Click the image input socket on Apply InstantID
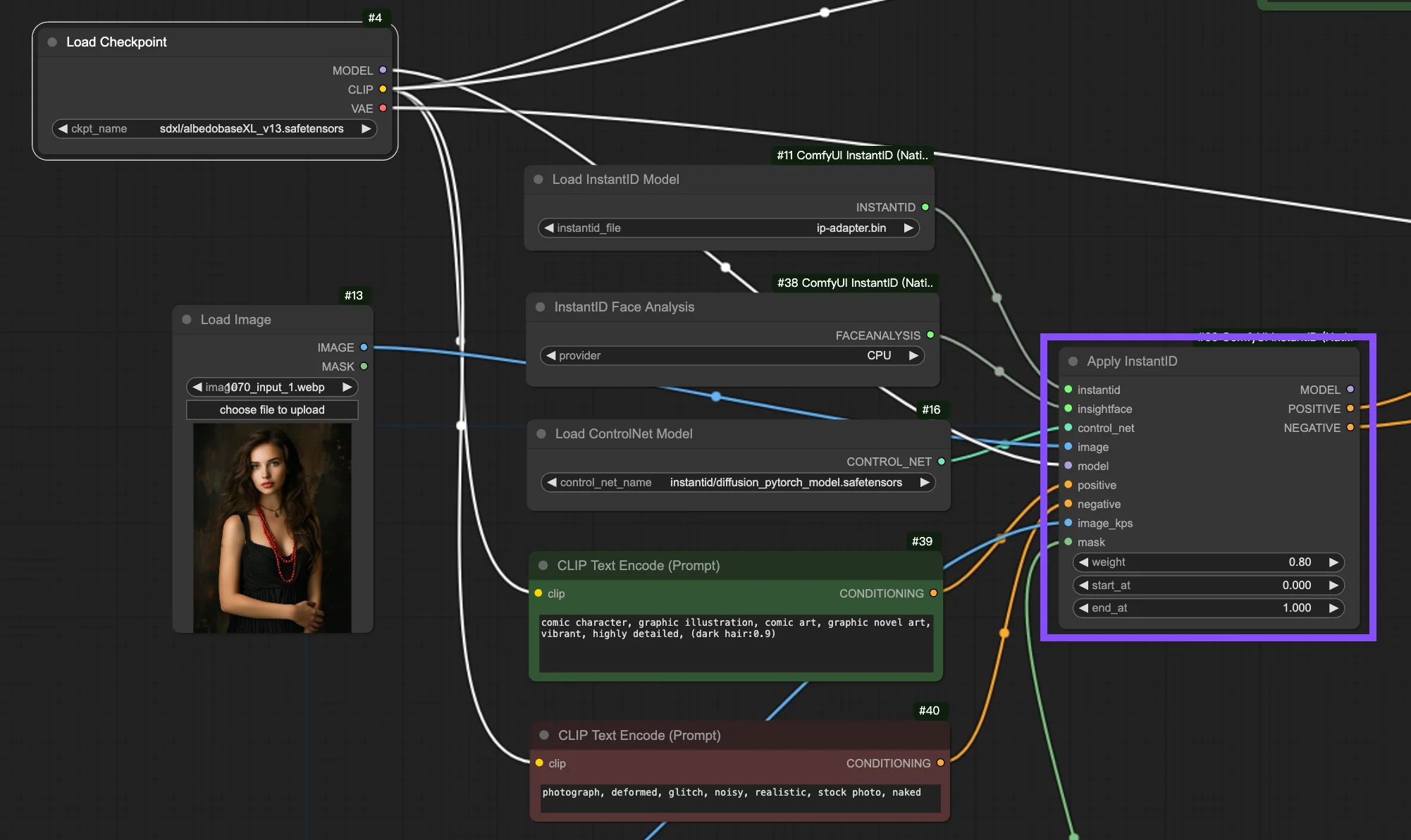The image size is (1411, 840). click(x=1068, y=447)
